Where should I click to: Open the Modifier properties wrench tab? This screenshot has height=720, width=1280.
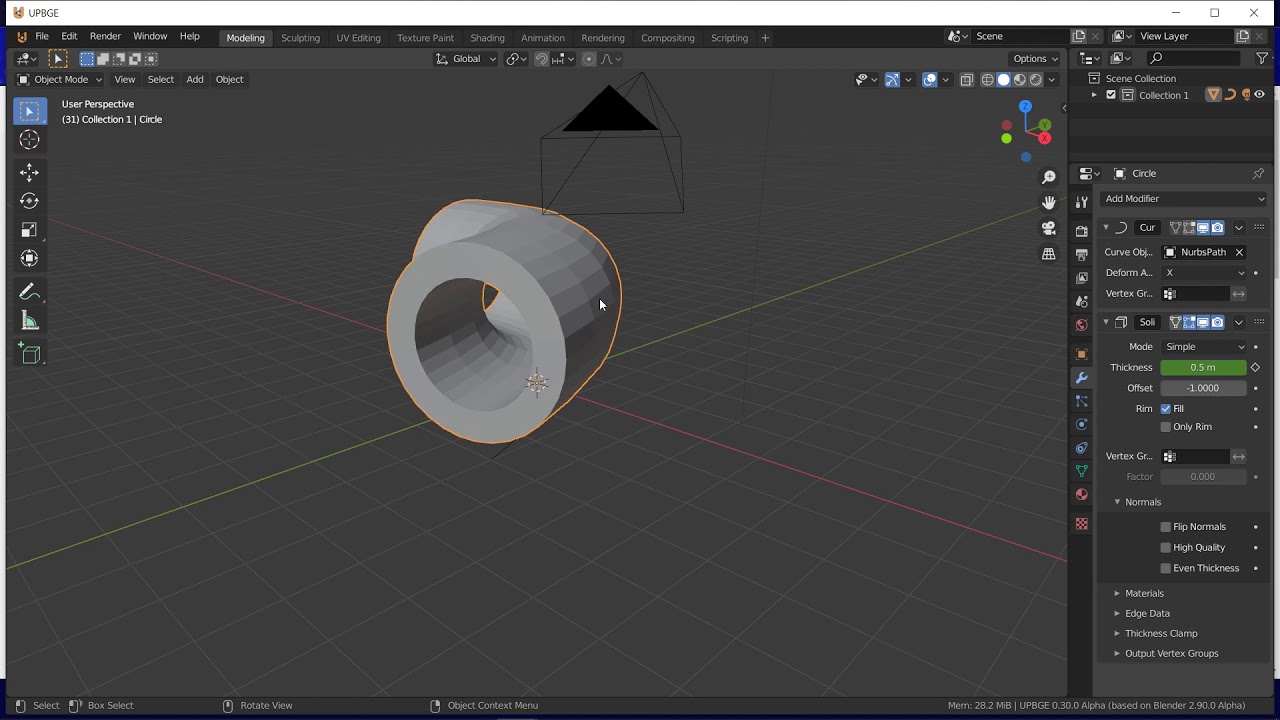[1081, 378]
